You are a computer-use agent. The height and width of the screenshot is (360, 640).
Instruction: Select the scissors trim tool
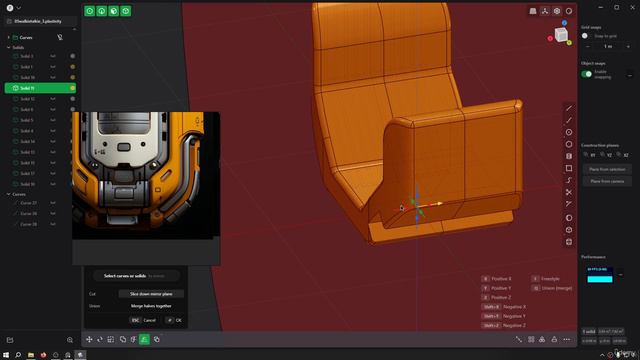pyautogui.click(x=569, y=192)
